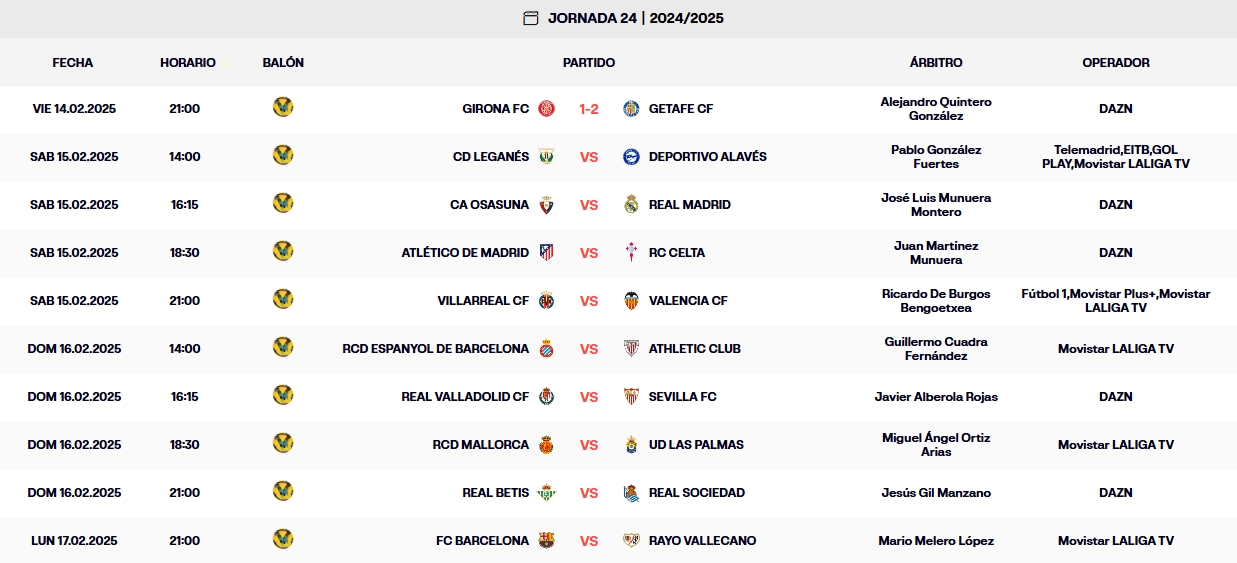Click the calendar icon beside Jornada 24
1237x563 pixels.
coord(531,18)
